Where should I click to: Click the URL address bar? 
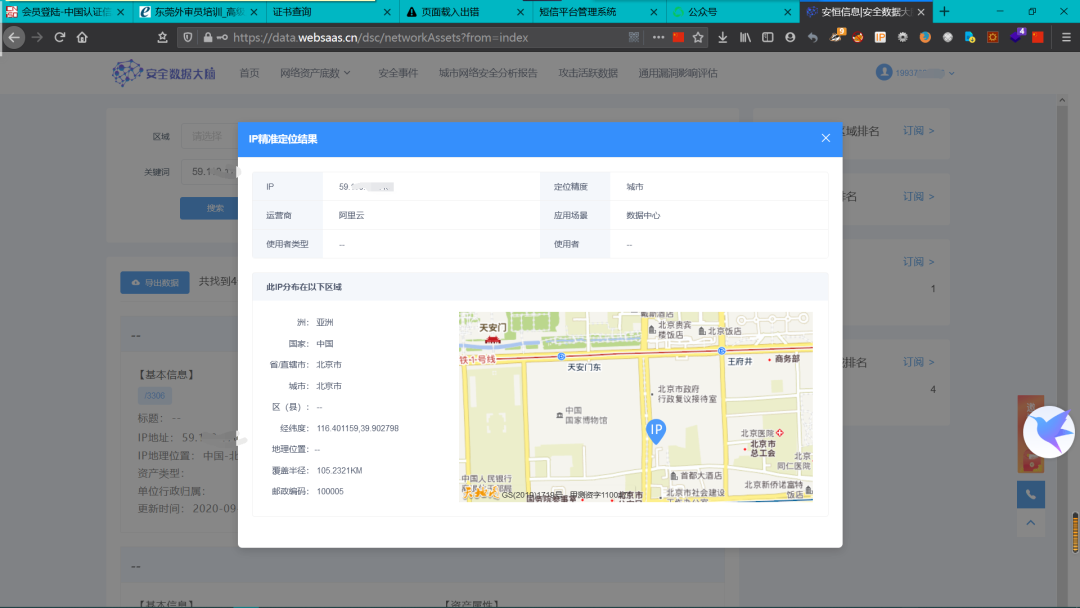click(427, 37)
